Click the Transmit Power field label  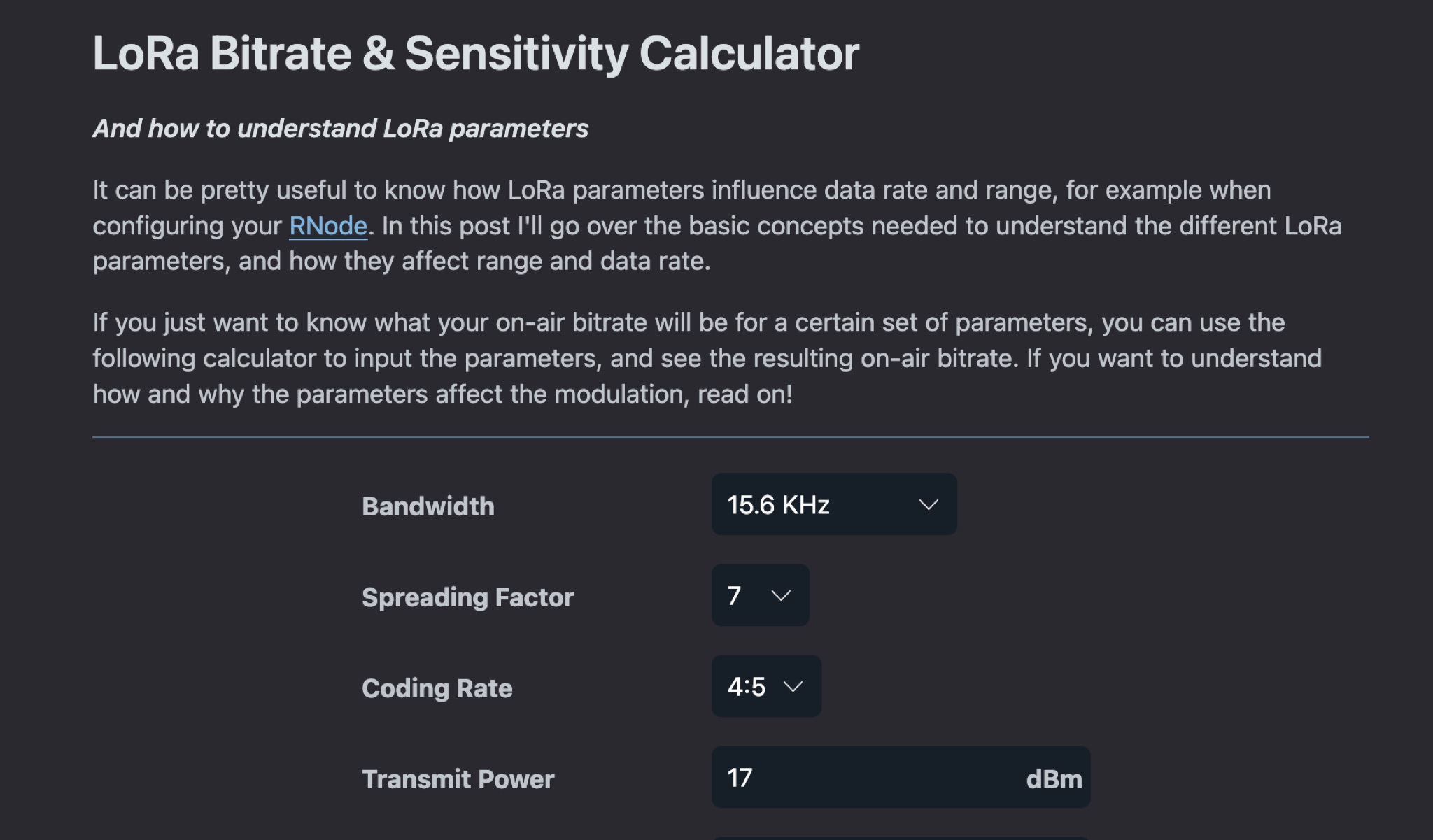tap(458, 778)
